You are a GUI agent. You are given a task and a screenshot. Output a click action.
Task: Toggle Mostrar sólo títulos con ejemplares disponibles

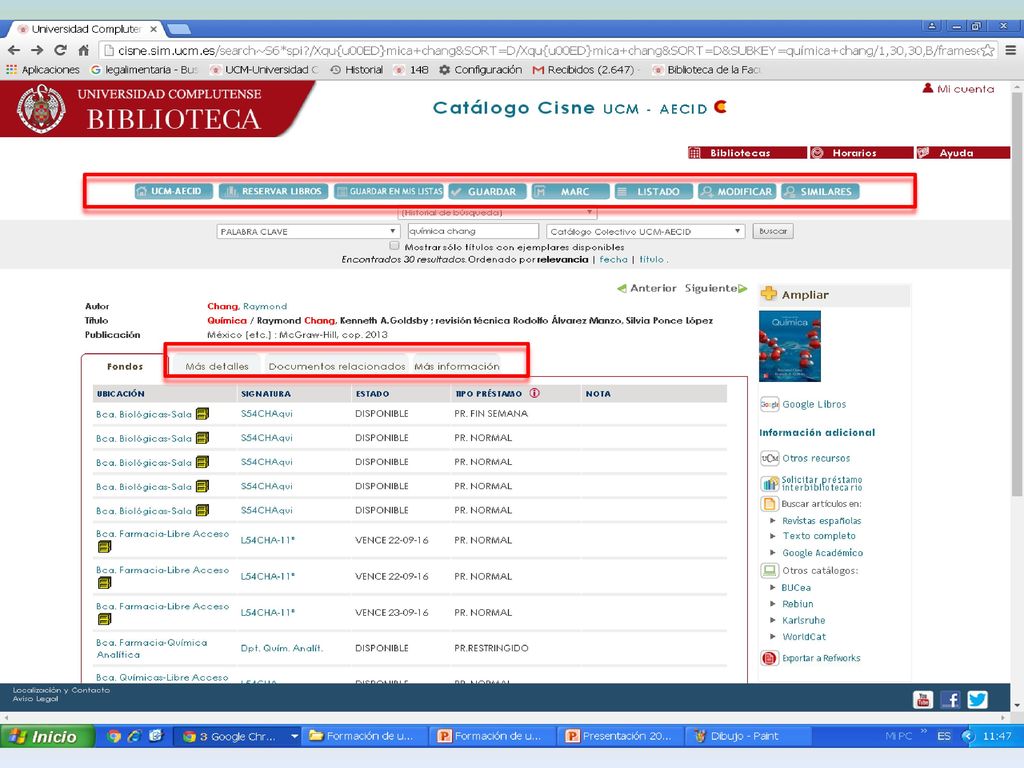click(x=394, y=246)
